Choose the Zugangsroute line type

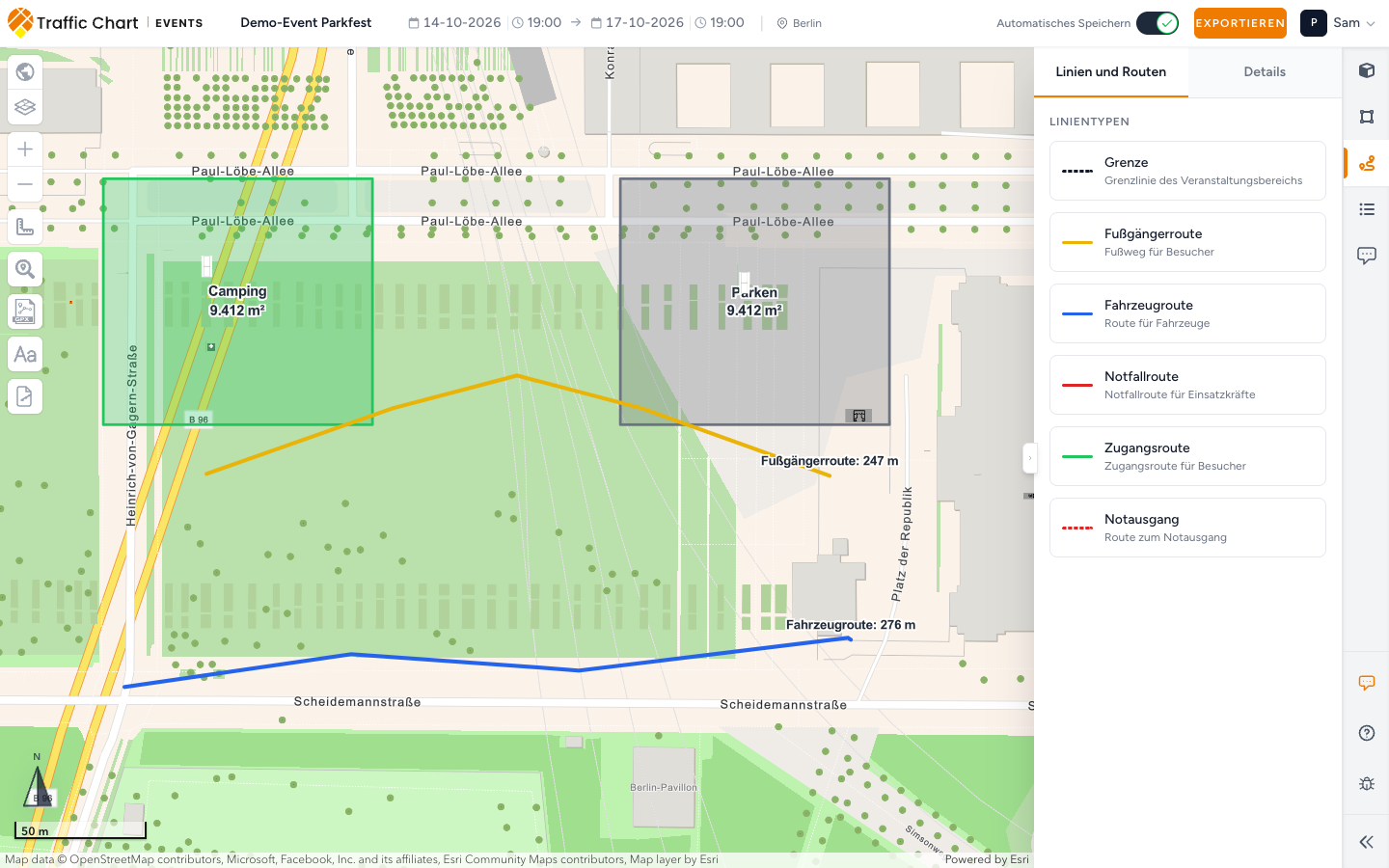click(x=1187, y=456)
